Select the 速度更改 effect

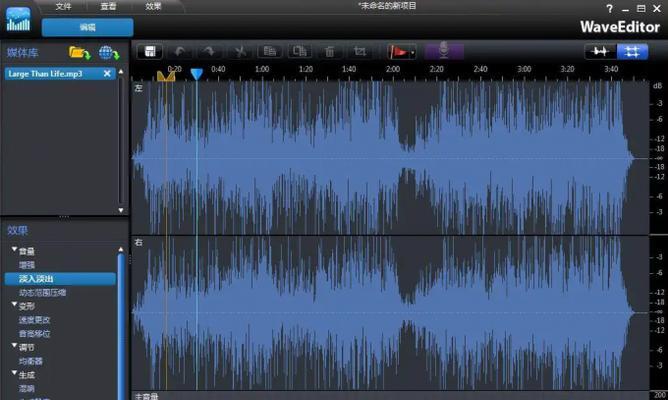pyautogui.click(x=35, y=320)
